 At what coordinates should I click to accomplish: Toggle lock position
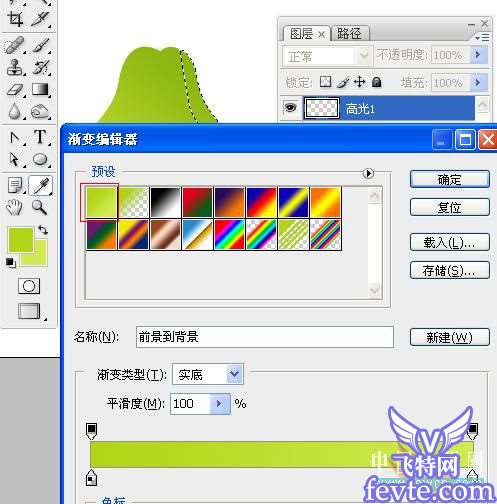tap(360, 82)
